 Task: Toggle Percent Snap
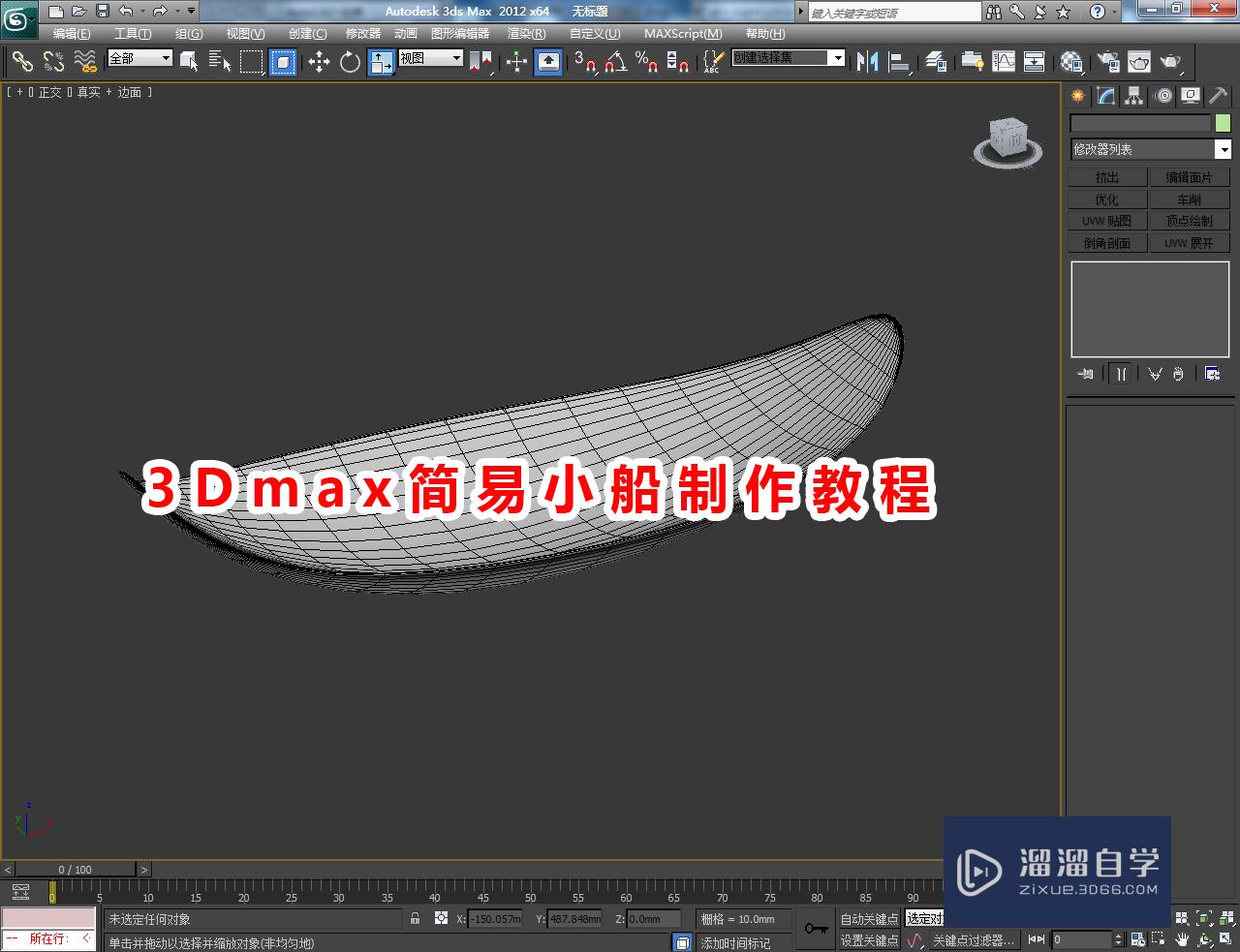pyautogui.click(x=647, y=62)
